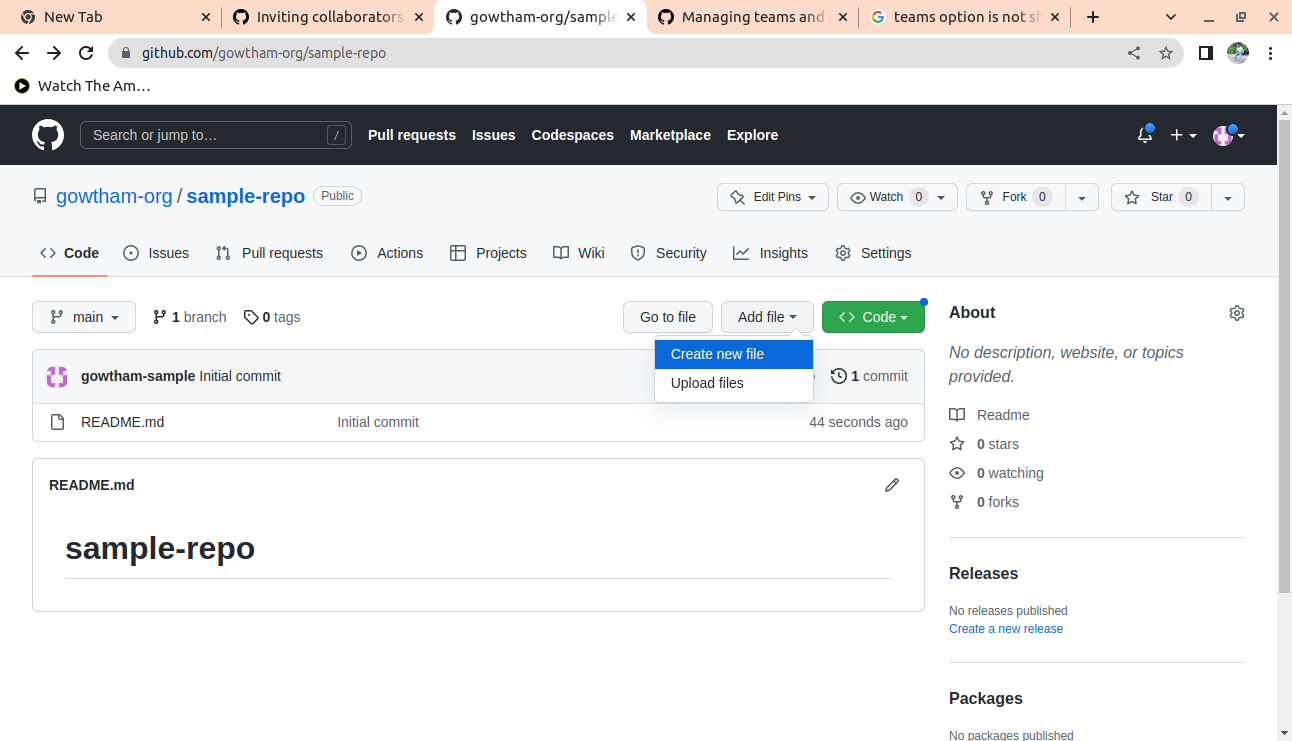
Task: Expand the main branch selector
Action: [x=84, y=317]
